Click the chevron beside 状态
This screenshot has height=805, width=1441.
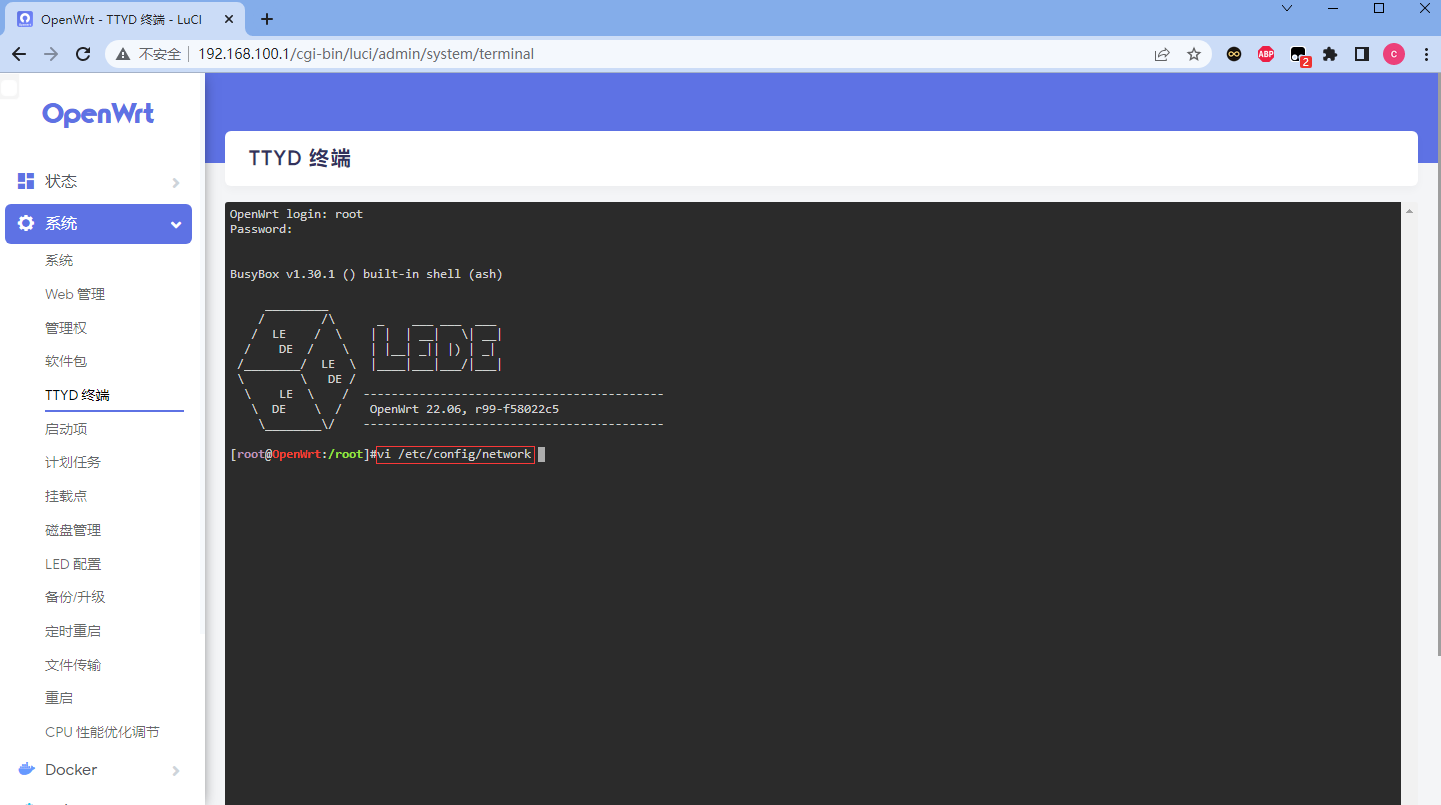coord(176,182)
